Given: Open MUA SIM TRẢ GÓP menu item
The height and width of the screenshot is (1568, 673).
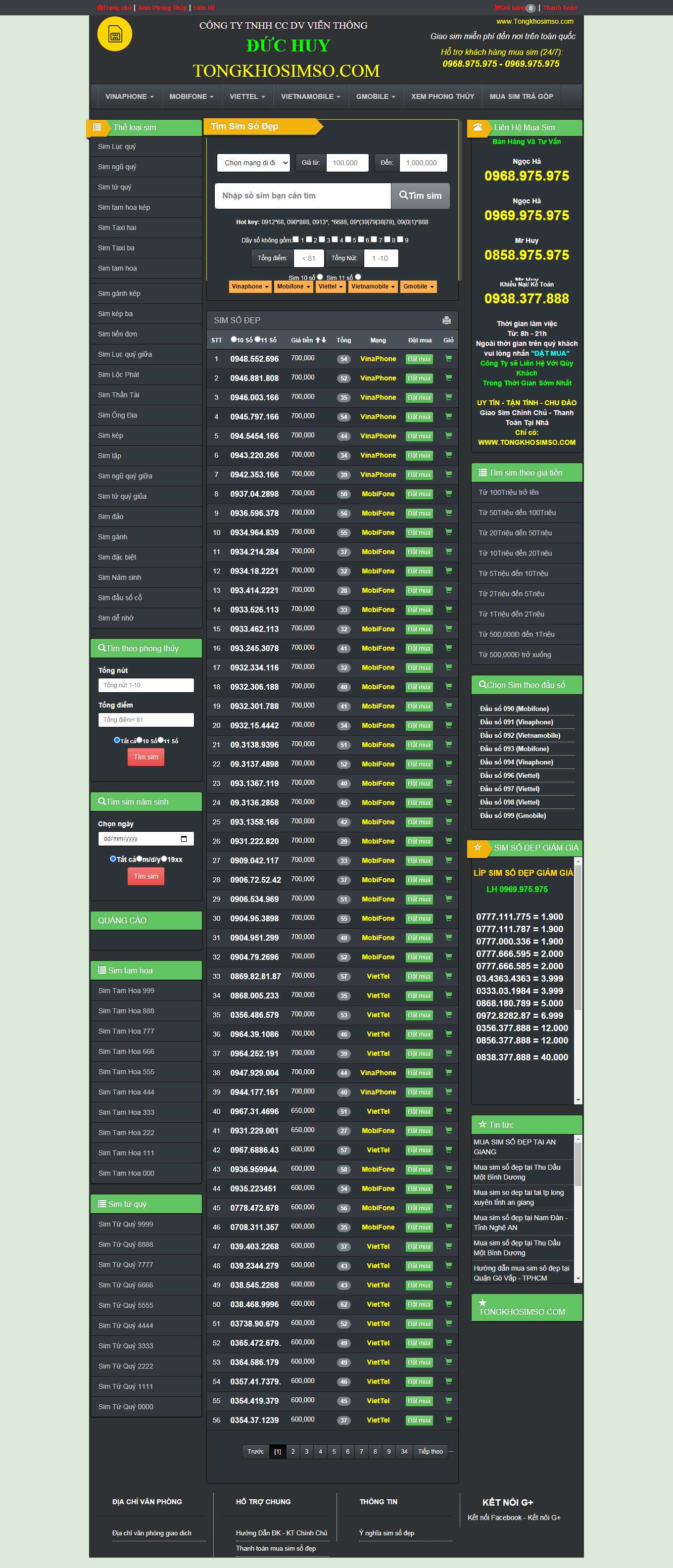Looking at the screenshot, I should [521, 97].
